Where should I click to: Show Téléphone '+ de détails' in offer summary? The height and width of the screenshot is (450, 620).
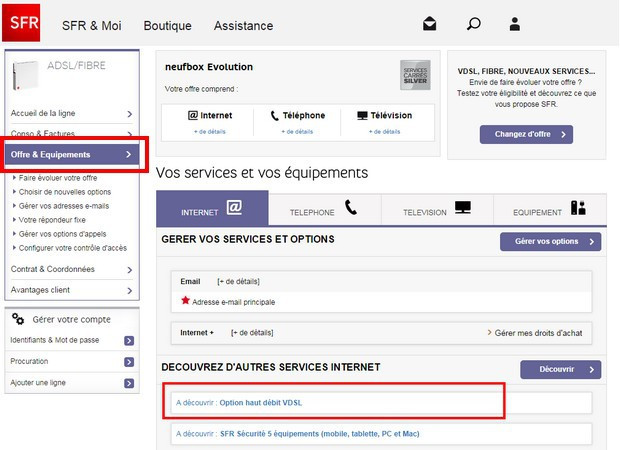pos(297,132)
